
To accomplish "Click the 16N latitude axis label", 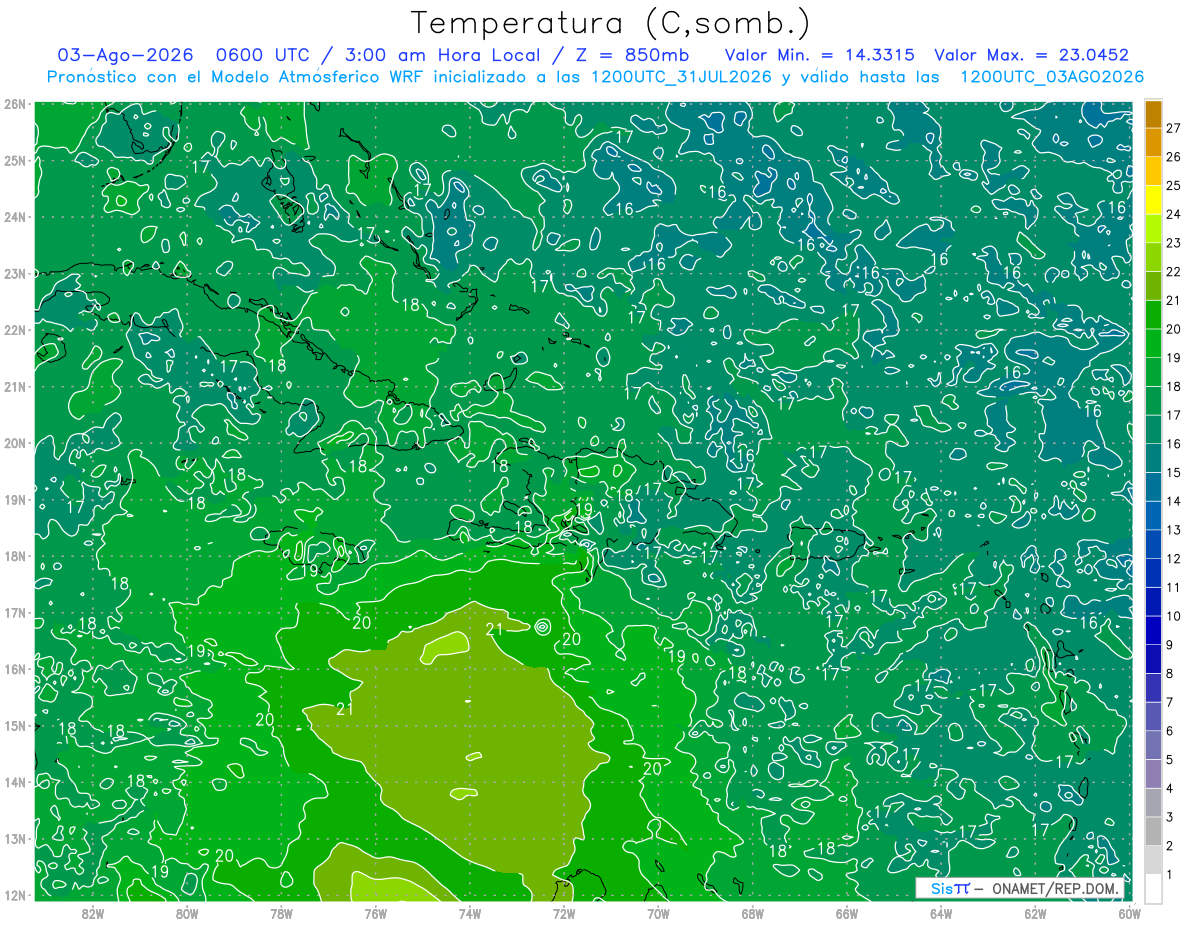I will pyautogui.click(x=15, y=669).
